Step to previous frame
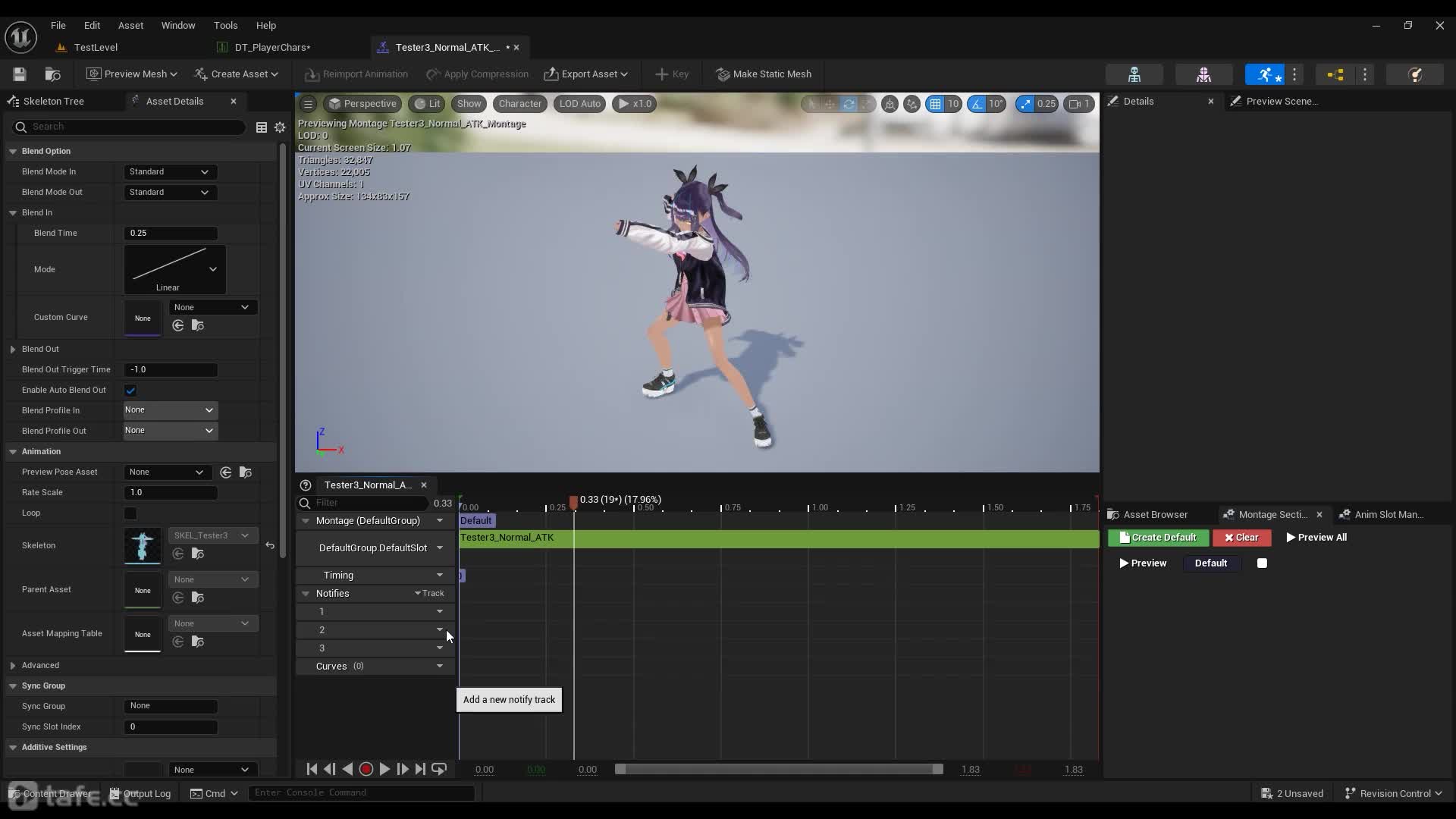This screenshot has height=819, width=1456. tap(330, 769)
